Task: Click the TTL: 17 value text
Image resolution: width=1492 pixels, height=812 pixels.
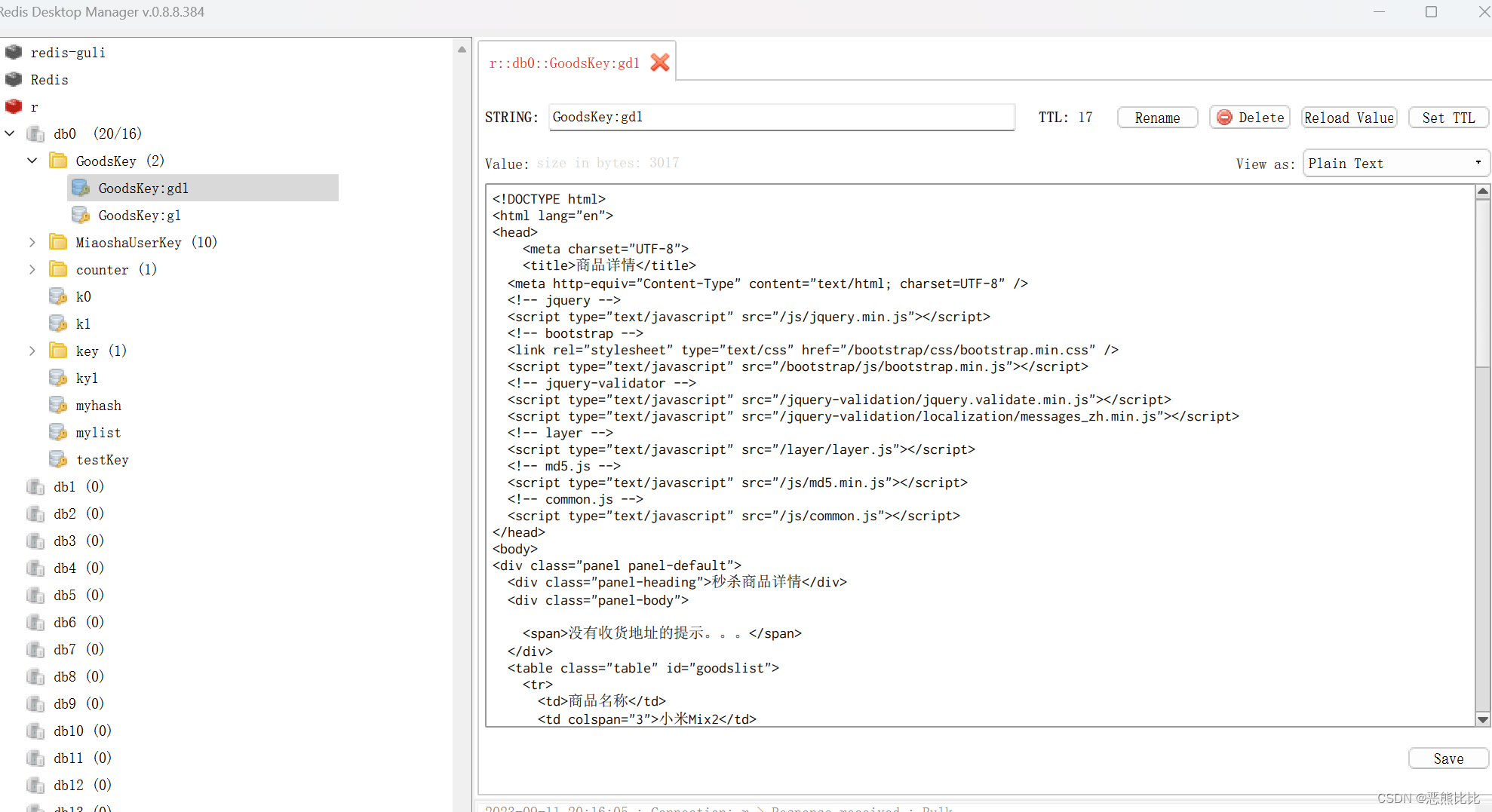Action: pos(1065,117)
